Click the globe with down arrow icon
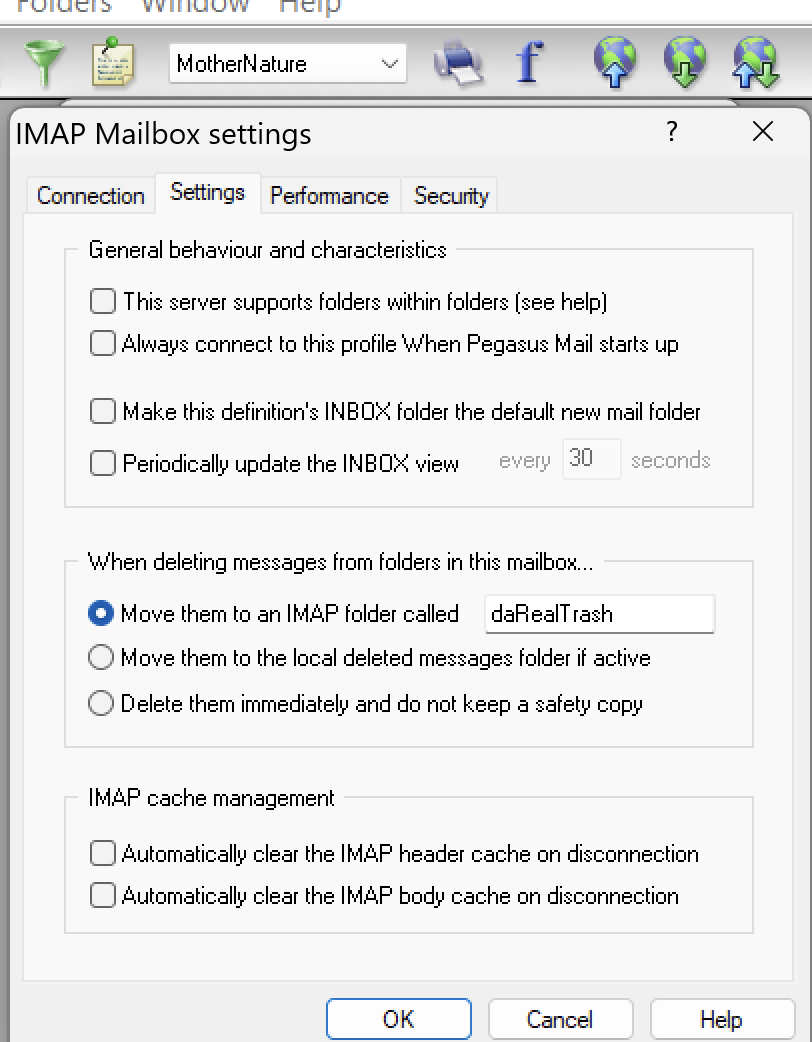 (x=685, y=63)
